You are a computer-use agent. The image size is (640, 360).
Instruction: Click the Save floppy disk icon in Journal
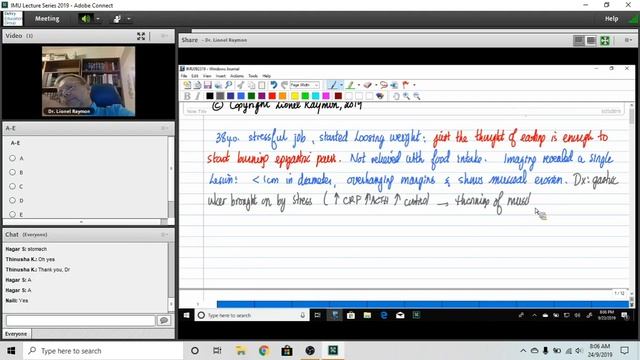(x=208, y=85)
